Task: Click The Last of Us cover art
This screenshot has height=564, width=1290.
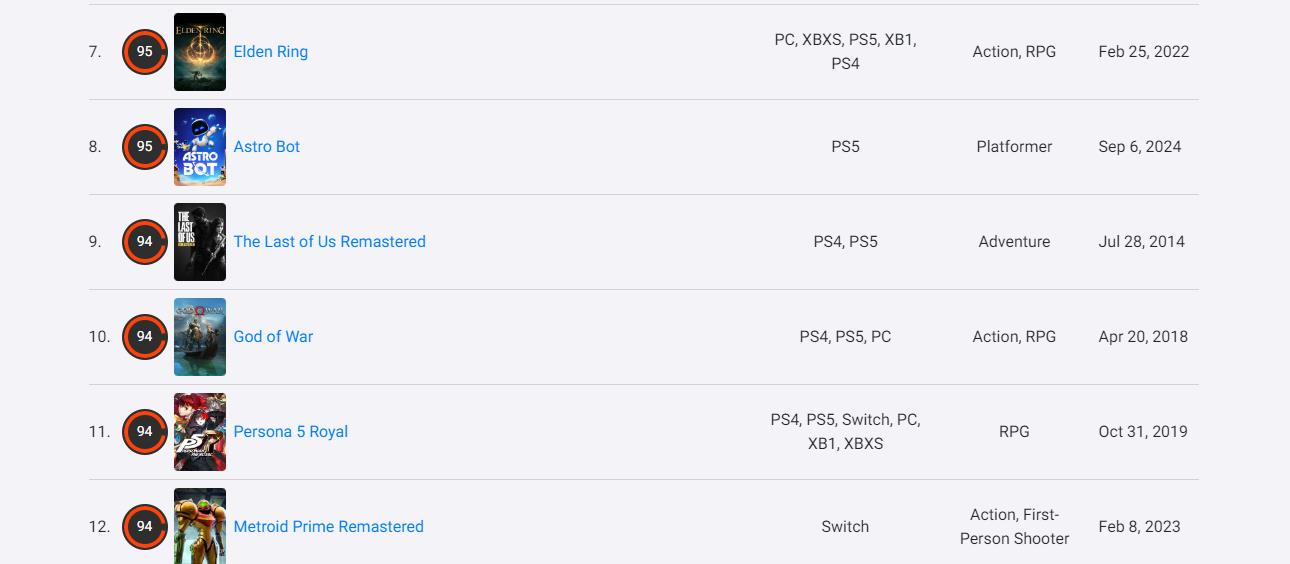Action: [x=200, y=242]
